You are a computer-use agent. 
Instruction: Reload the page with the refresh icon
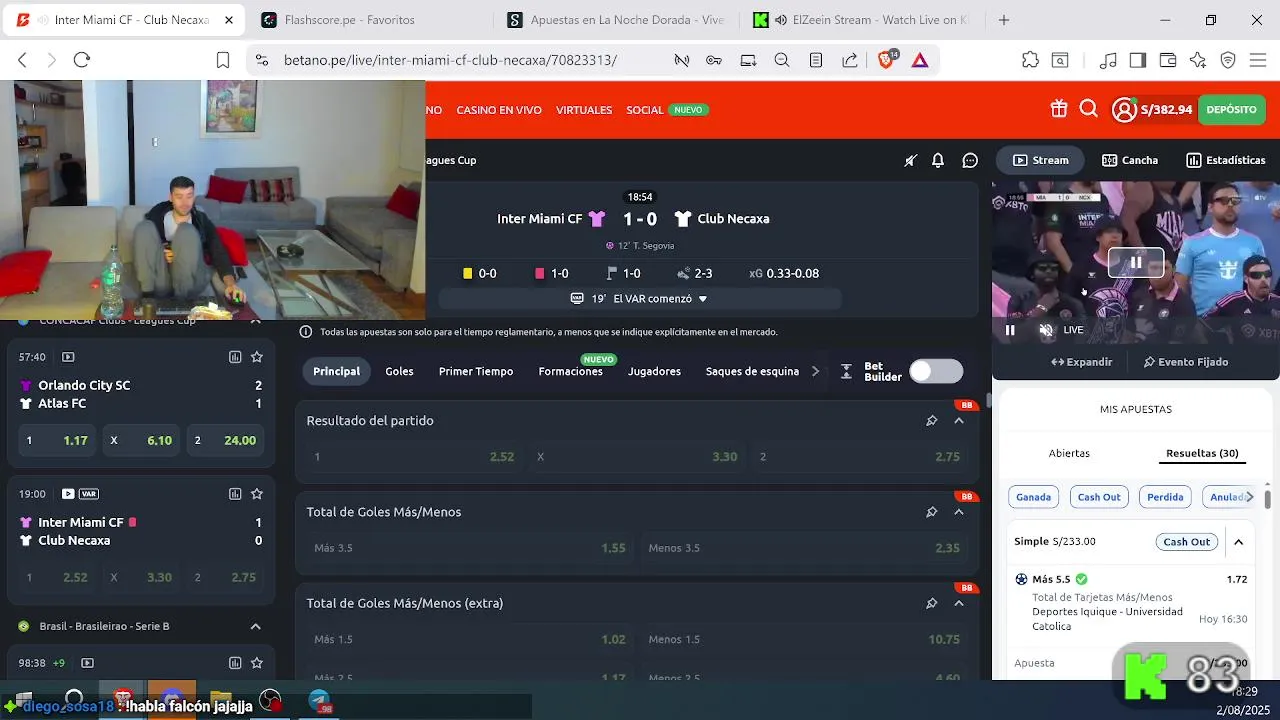point(82,60)
